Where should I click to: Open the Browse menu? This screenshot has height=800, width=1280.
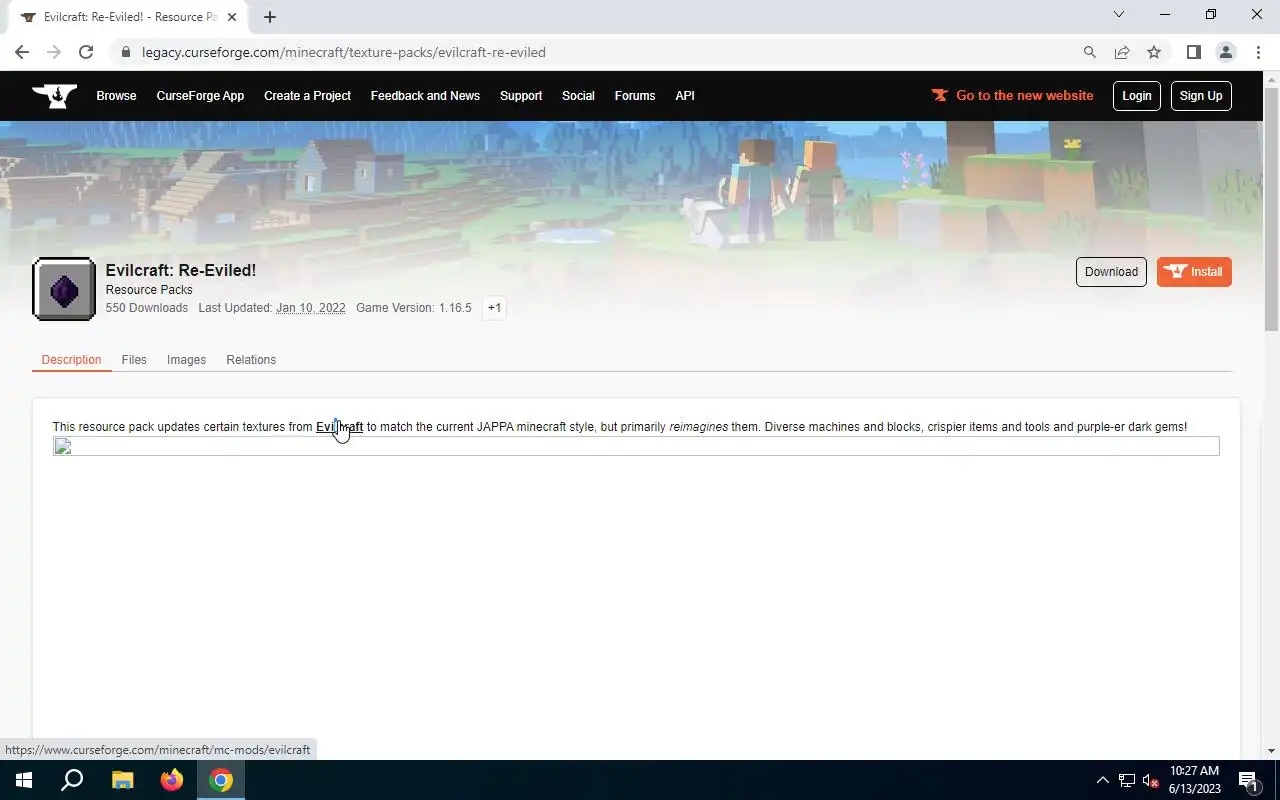[x=116, y=96]
